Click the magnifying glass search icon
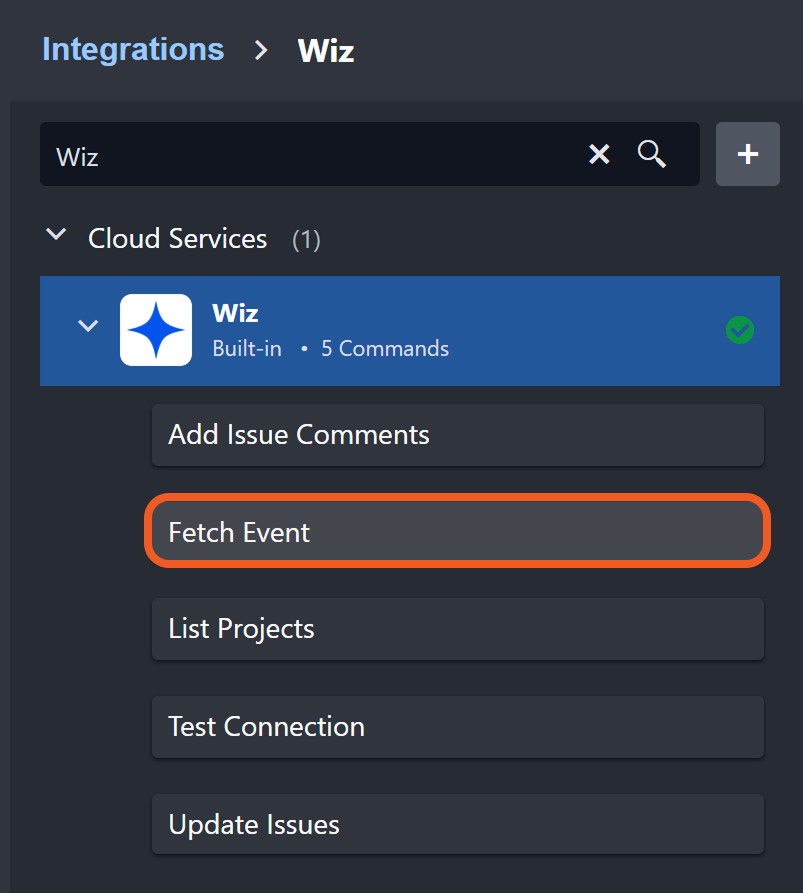Viewport: 803px width, 893px height. 652,154
